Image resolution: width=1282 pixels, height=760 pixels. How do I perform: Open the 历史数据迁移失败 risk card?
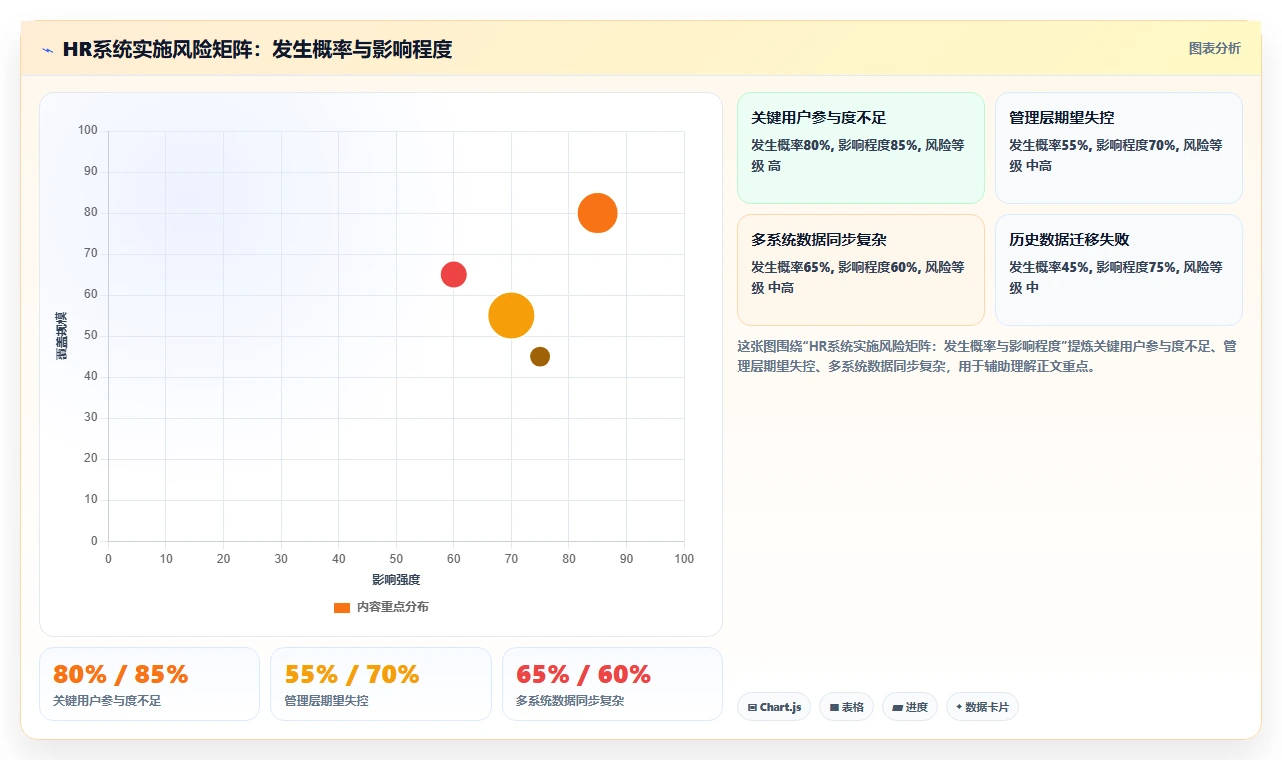click(x=1119, y=270)
